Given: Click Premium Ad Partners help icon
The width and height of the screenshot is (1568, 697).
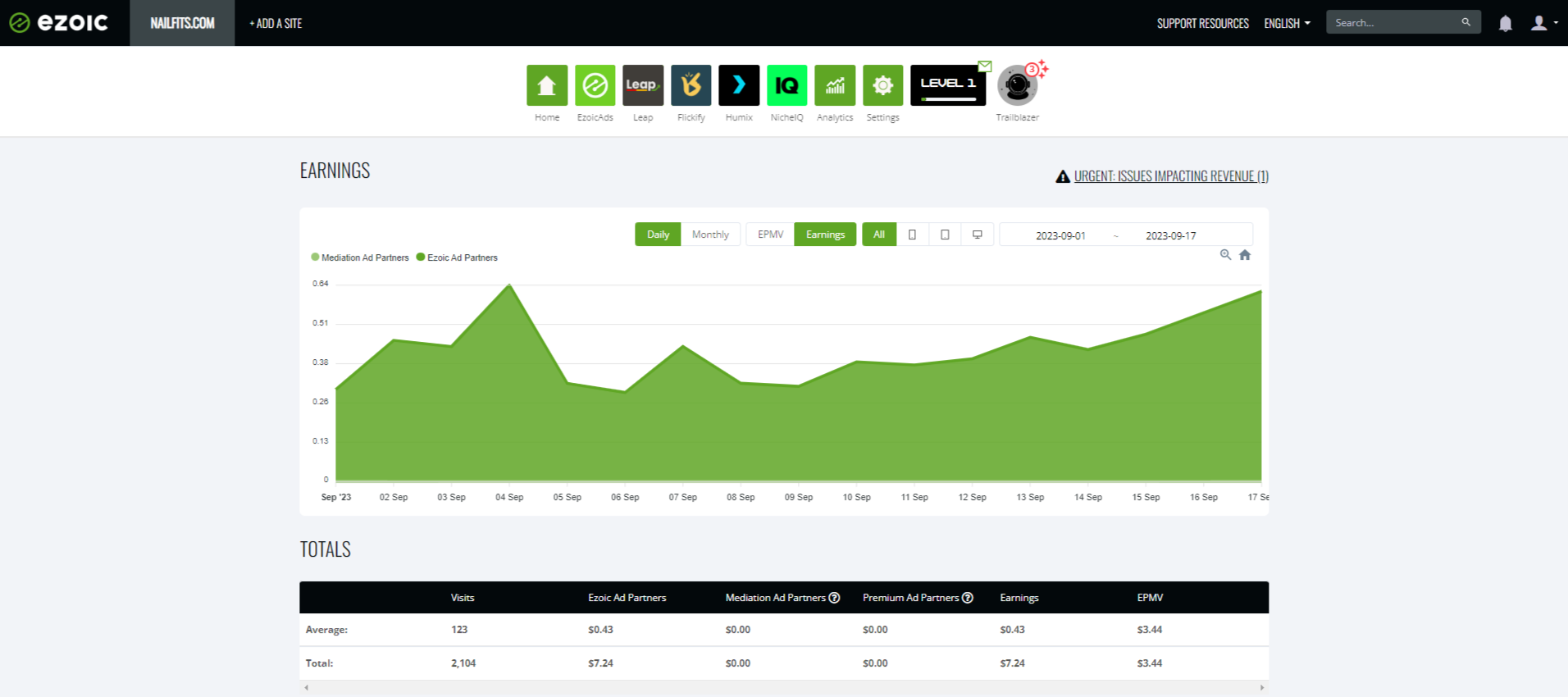Looking at the screenshot, I should pyautogui.click(x=968, y=598).
